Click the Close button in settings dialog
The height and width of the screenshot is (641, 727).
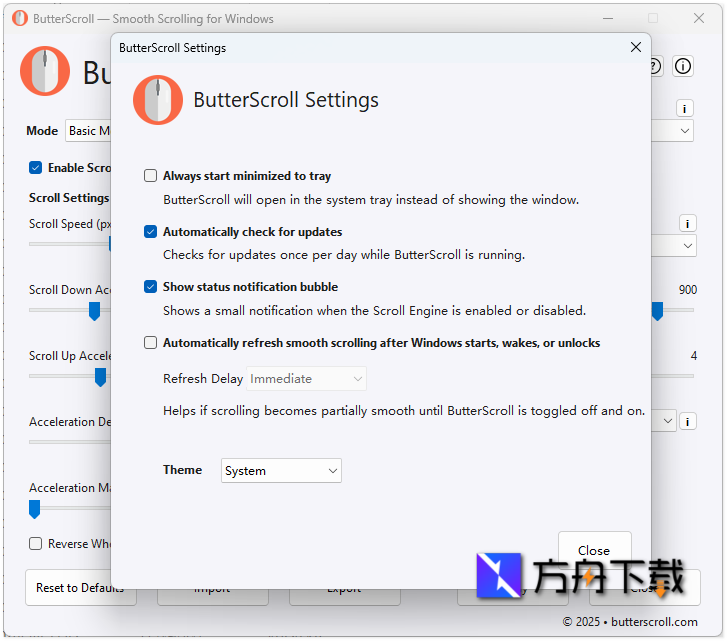tap(594, 550)
